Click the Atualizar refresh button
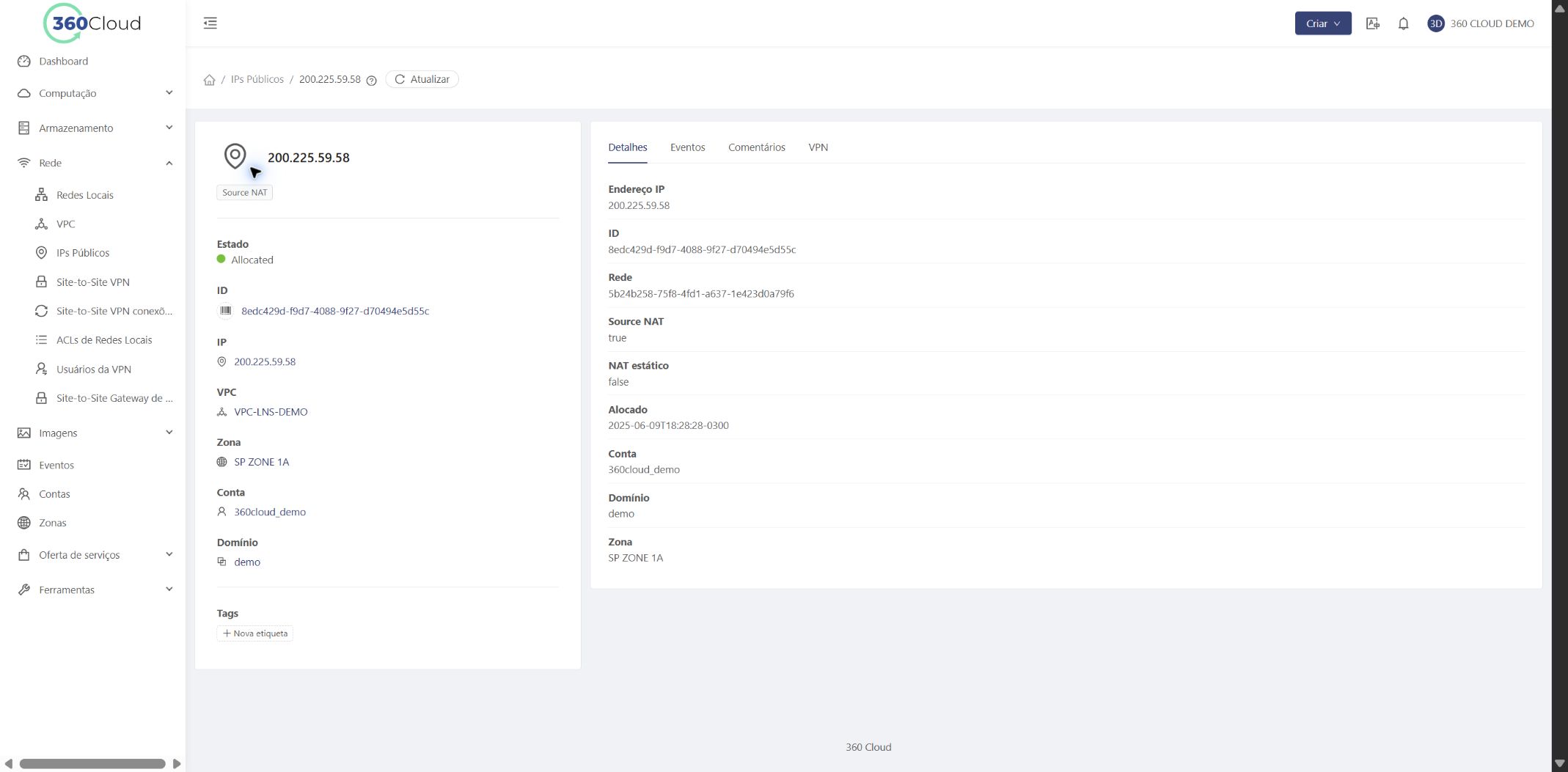 (x=422, y=79)
